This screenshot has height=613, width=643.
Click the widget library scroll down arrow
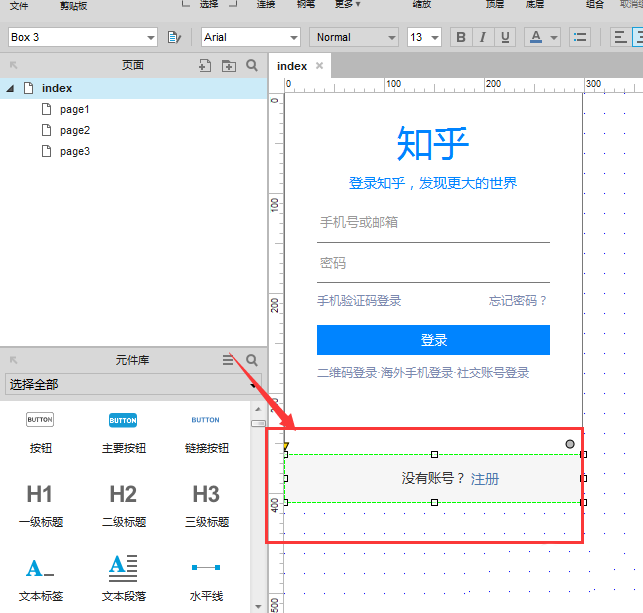pyautogui.click(x=258, y=606)
